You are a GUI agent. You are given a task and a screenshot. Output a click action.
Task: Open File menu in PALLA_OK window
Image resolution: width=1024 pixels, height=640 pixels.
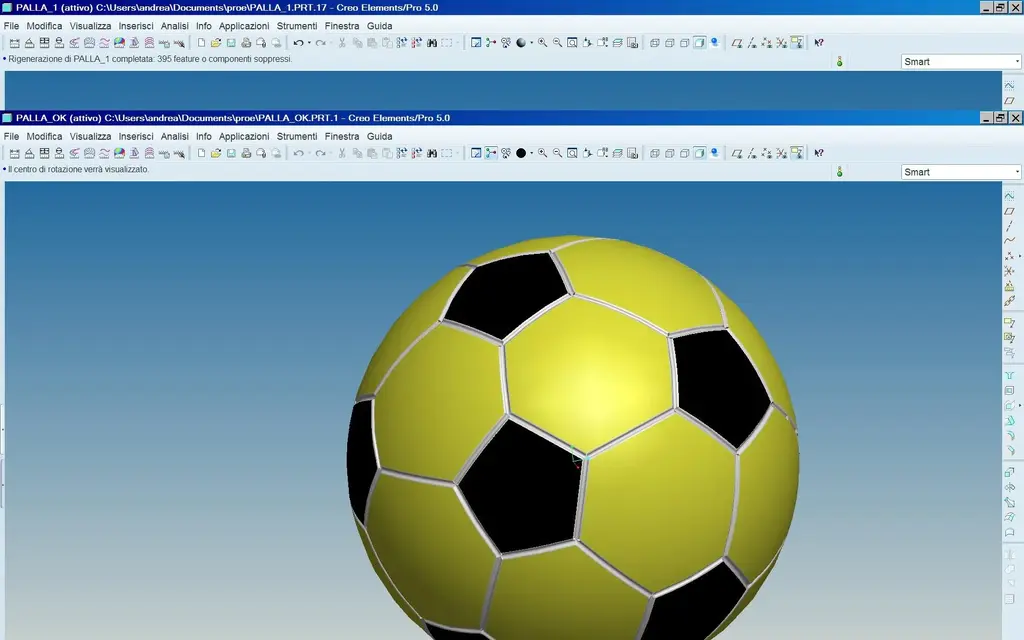point(11,136)
